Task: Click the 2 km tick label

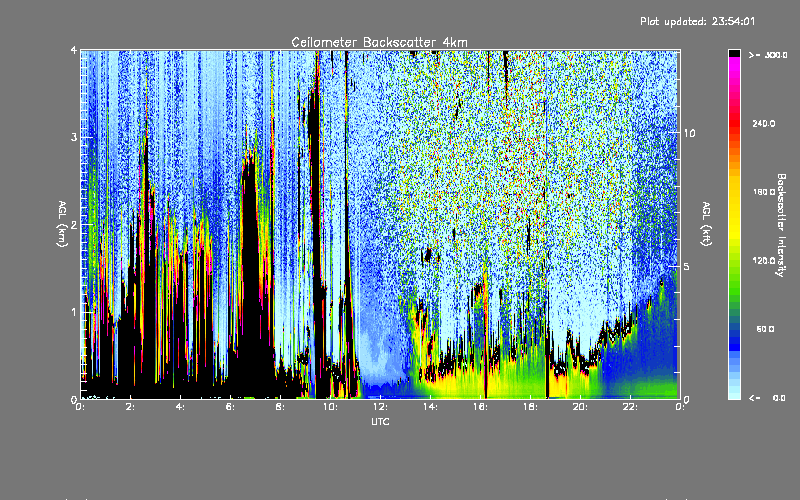Action: tap(74, 224)
